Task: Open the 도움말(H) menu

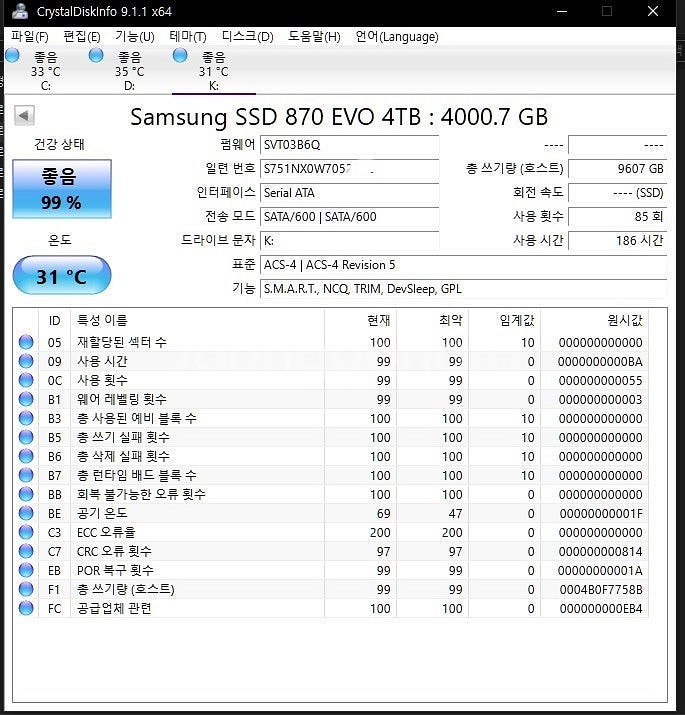Action: 314,36
